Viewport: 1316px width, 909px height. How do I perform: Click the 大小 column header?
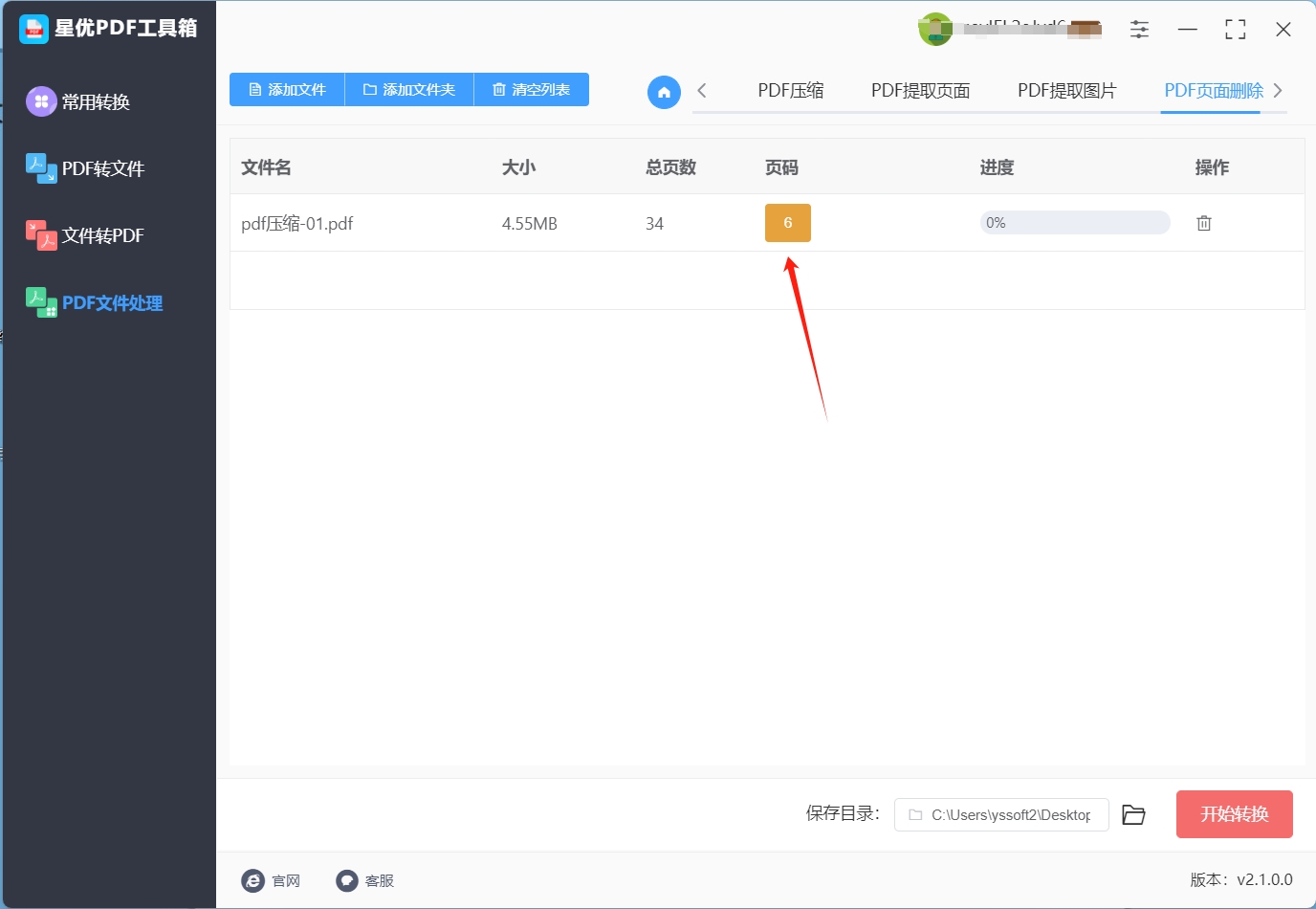point(518,167)
